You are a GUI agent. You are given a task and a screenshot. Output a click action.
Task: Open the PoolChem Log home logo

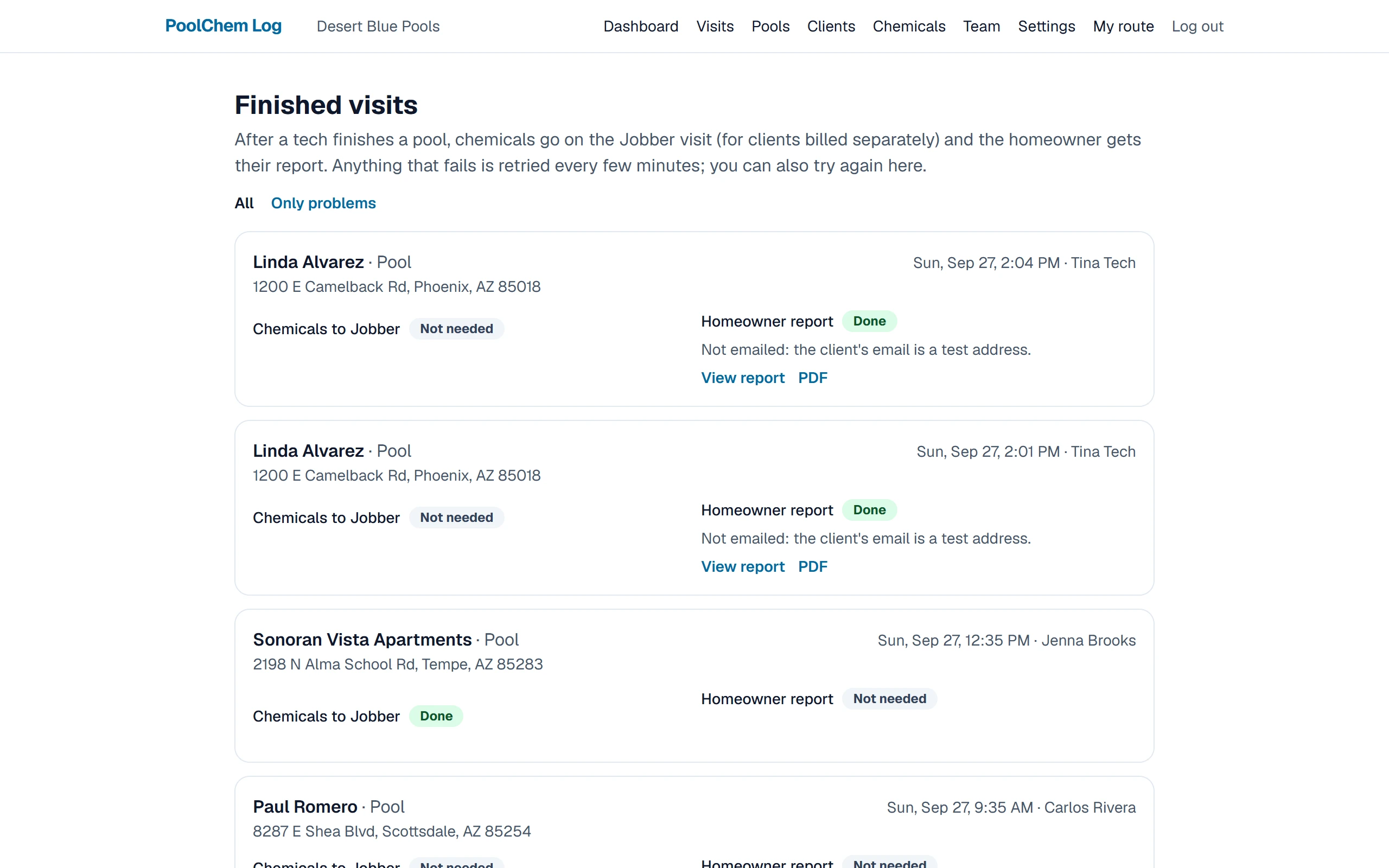coord(224,26)
